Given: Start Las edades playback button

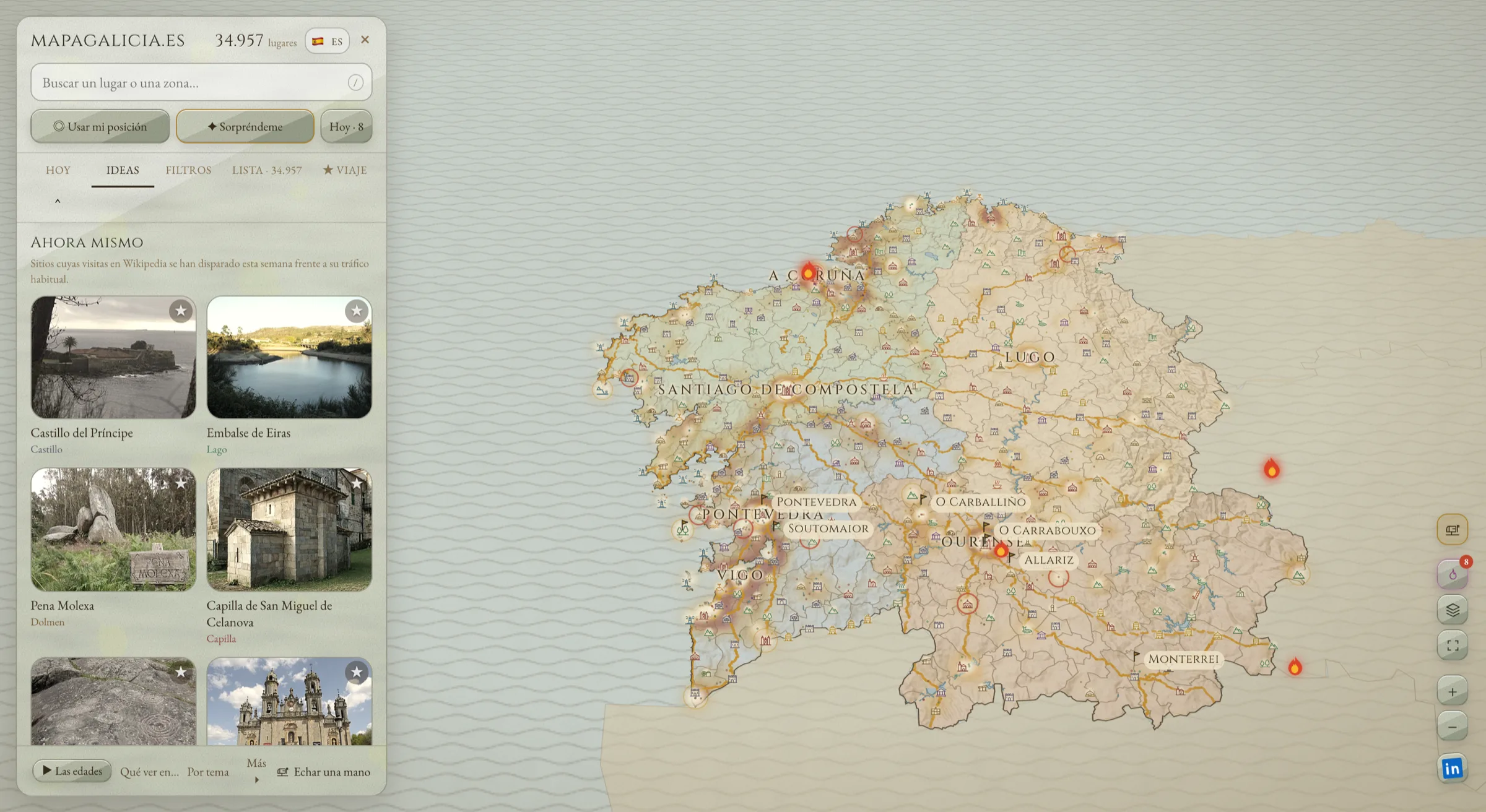Looking at the screenshot, I should tap(72, 771).
